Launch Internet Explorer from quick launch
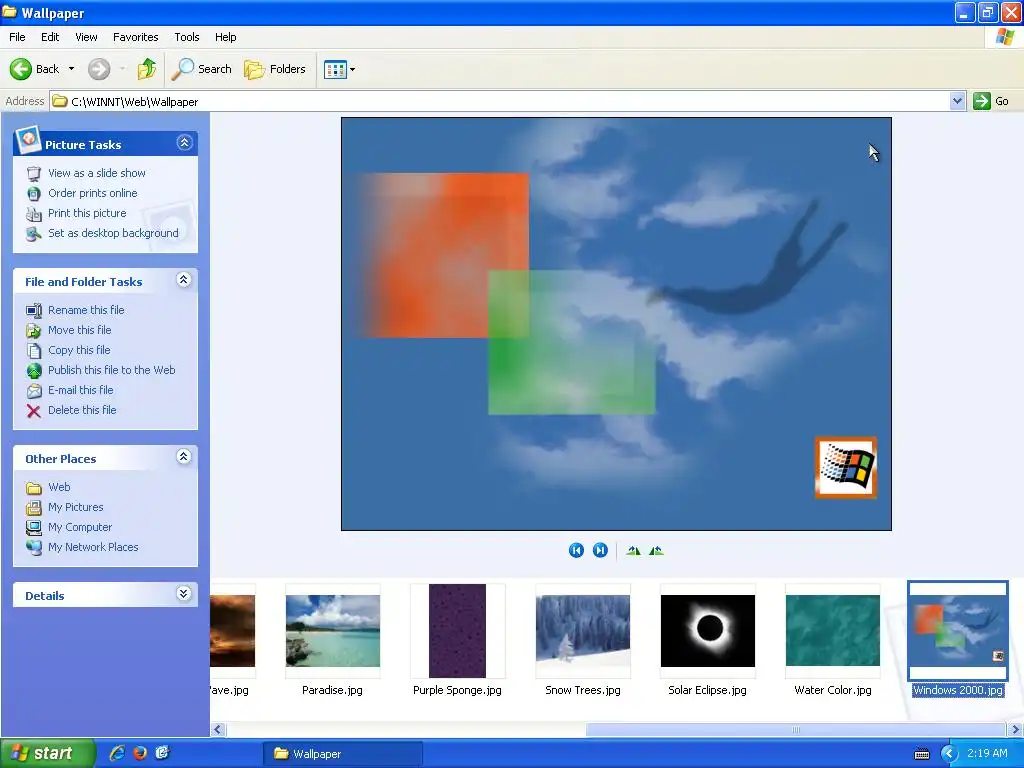 tap(117, 753)
